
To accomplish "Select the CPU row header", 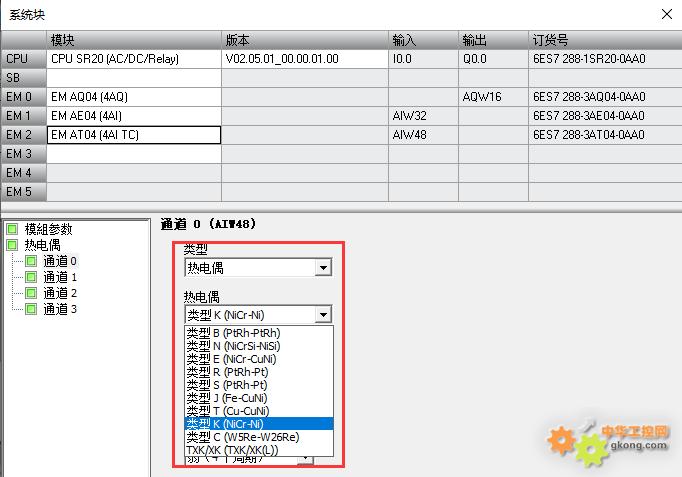I will coord(24,59).
